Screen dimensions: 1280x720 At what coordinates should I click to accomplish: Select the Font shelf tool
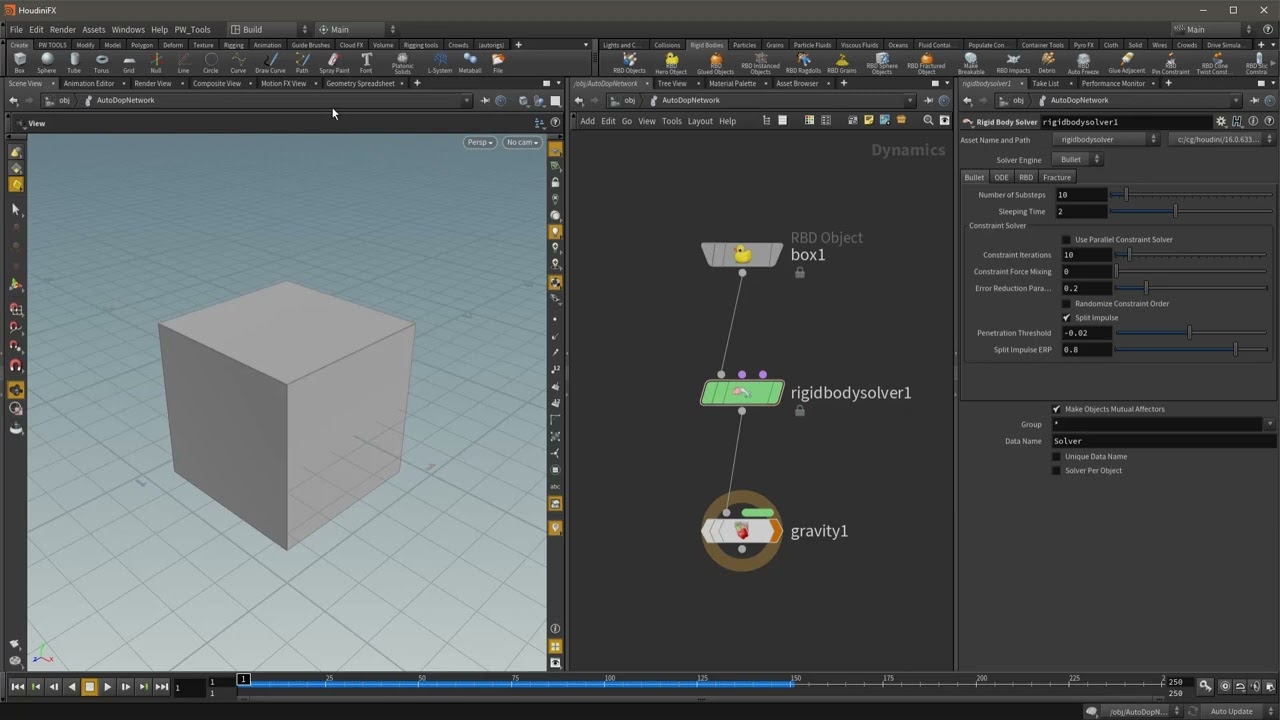click(366, 63)
